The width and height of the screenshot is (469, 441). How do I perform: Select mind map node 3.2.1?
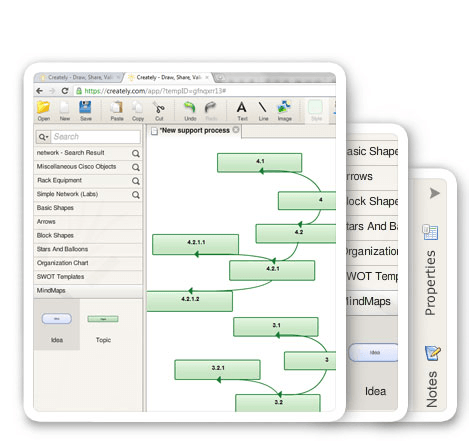218,370
